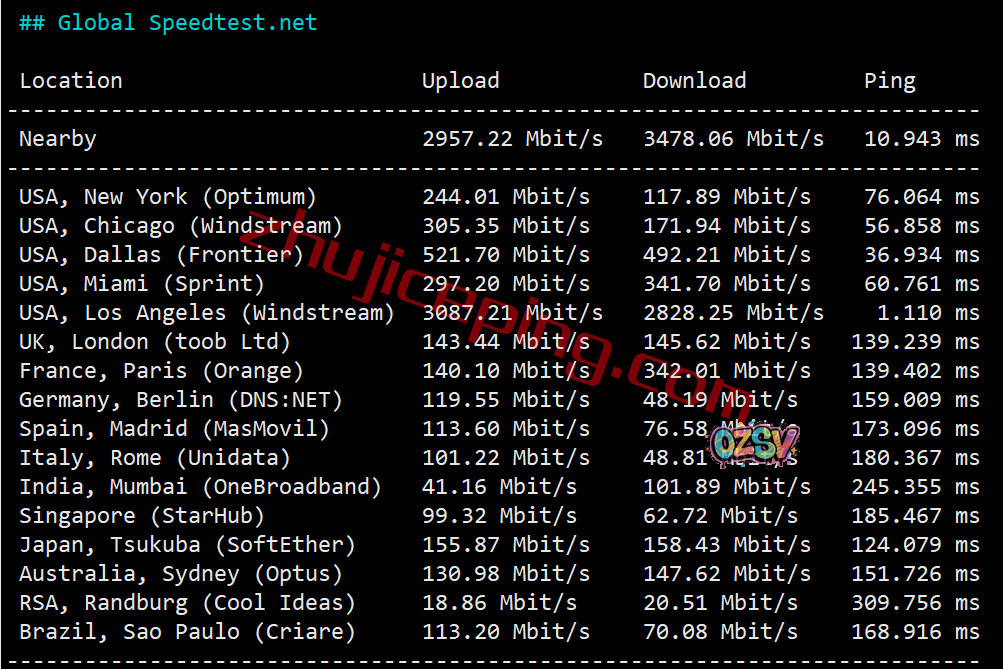Click the USA, New York (Optimum) entry
This screenshot has height=669, width=1003.
click(x=168, y=197)
